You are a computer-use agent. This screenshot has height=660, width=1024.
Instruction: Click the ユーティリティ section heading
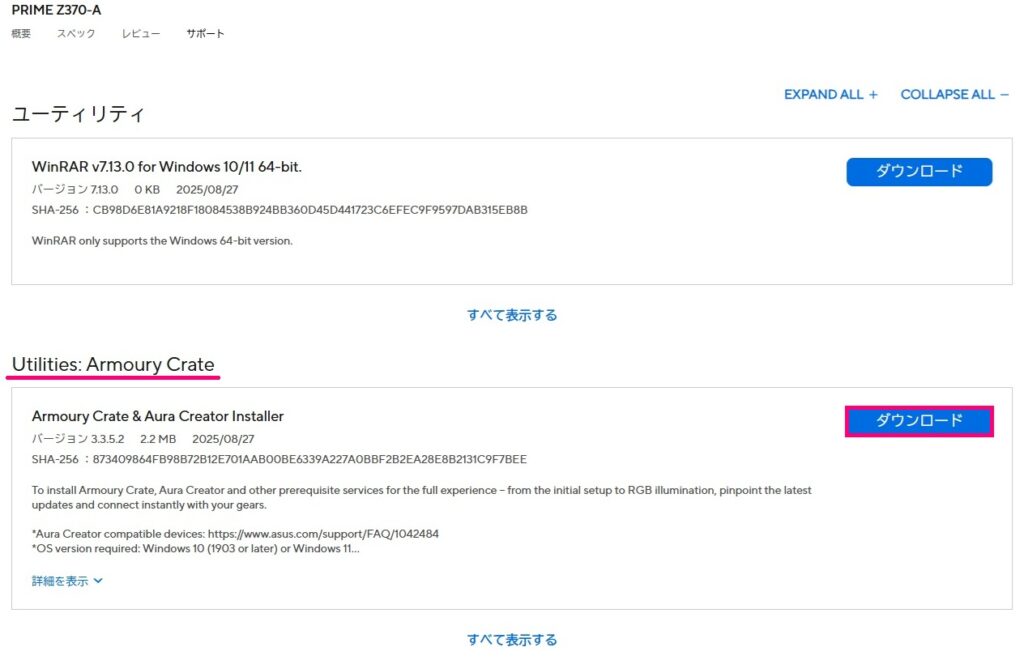click(x=78, y=114)
